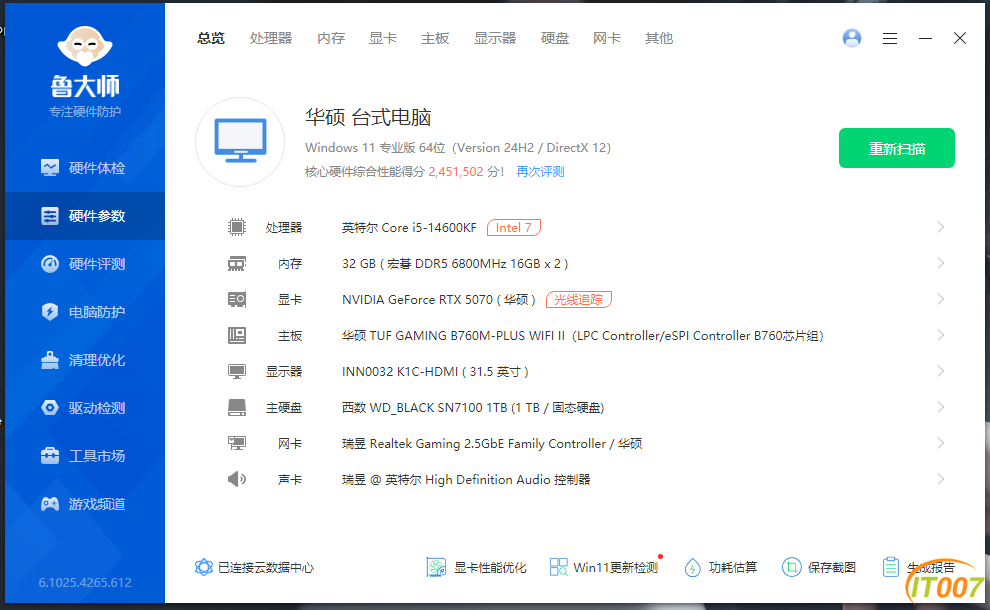Expand the 处理器 row chevron
This screenshot has width=990, height=610.
pyautogui.click(x=940, y=227)
